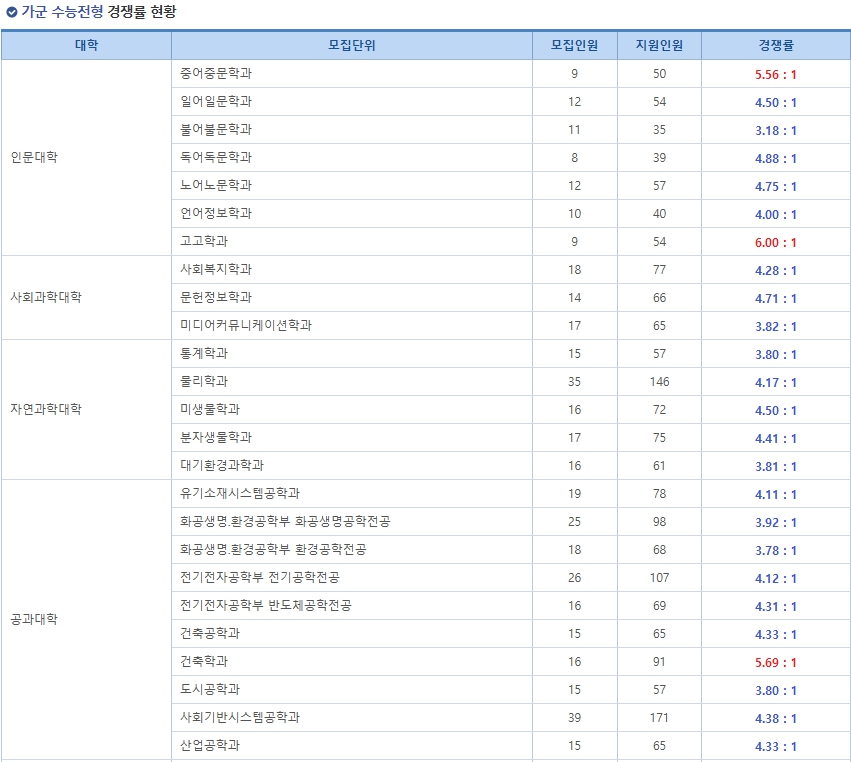The image size is (851, 762).
Task: Click 화공생명.환경공학부 환경공학전공 row name
Action: [x=274, y=549]
